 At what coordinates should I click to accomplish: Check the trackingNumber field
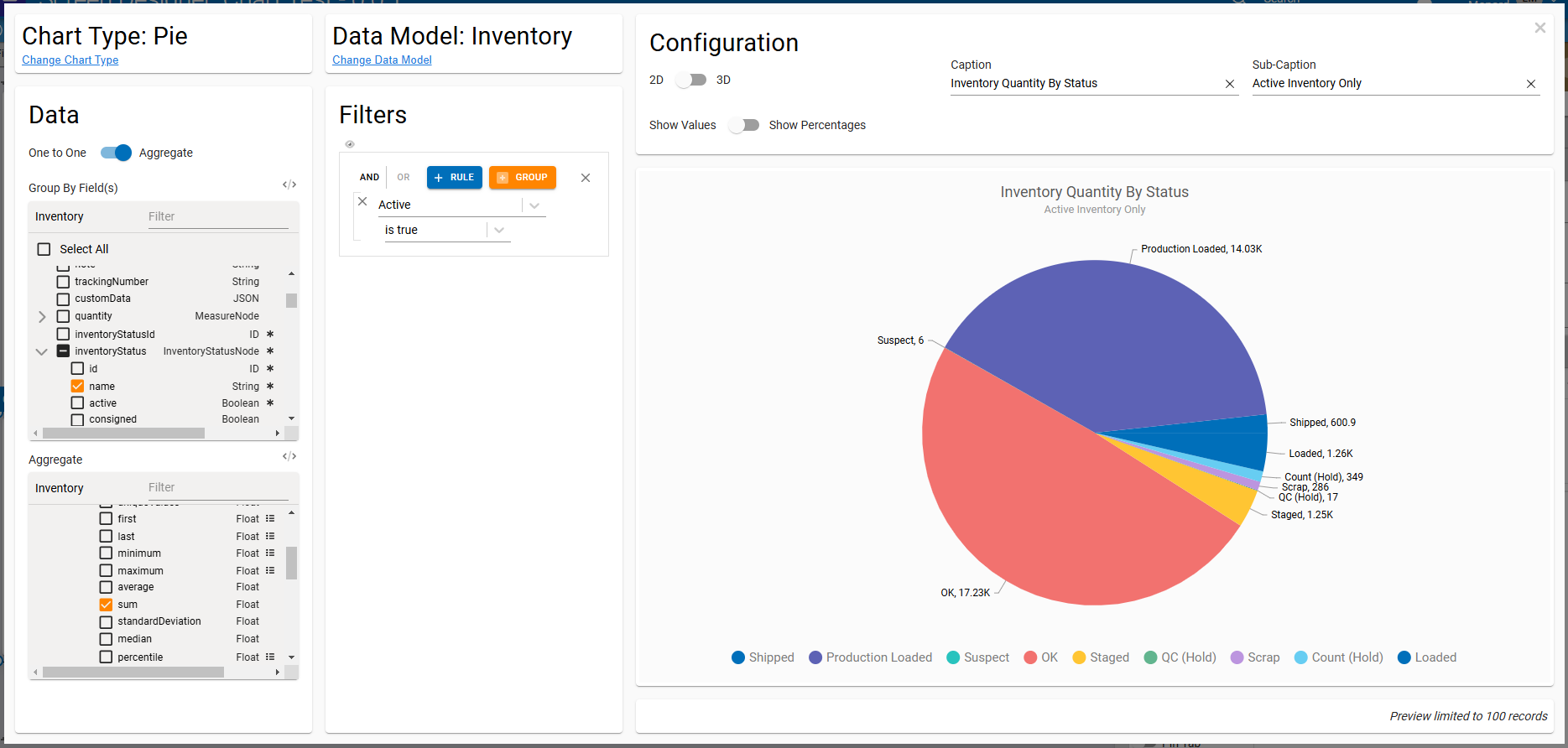[x=63, y=282]
